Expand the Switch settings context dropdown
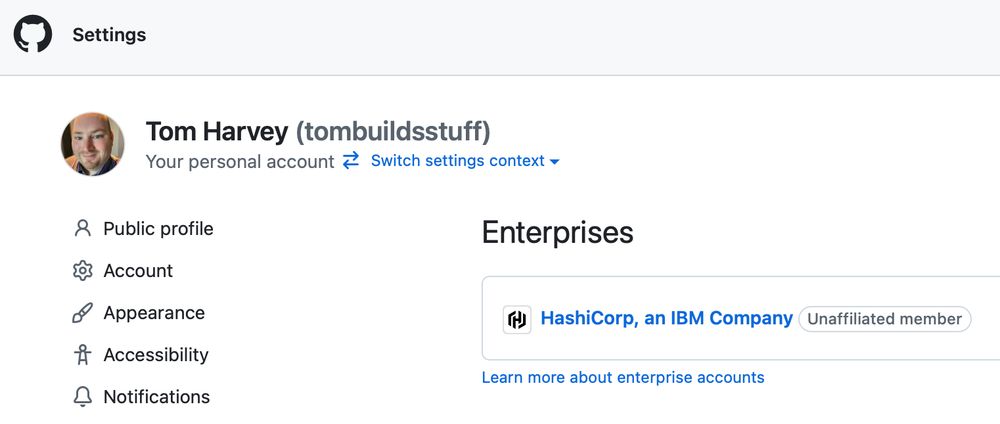The height and width of the screenshot is (424, 1000). coord(465,161)
